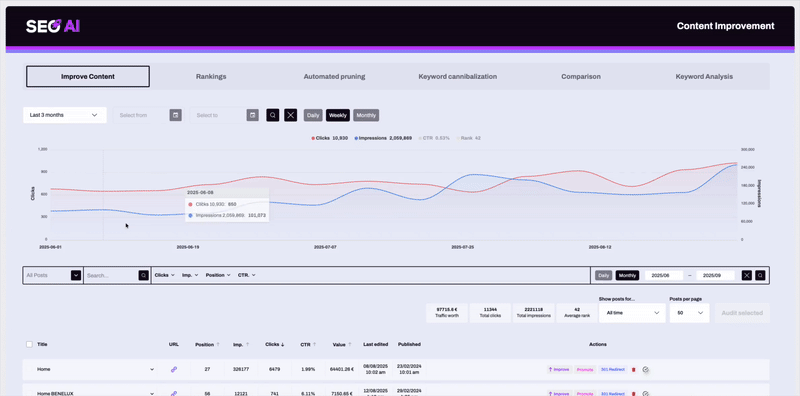Click the Select from date field
The image size is (800, 396).
141,115
